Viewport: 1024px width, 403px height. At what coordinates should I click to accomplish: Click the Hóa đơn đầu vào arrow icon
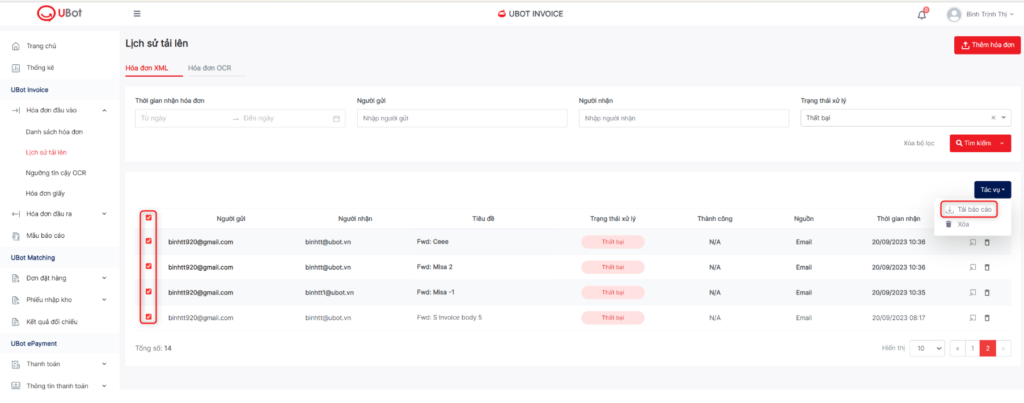click(x=16, y=110)
